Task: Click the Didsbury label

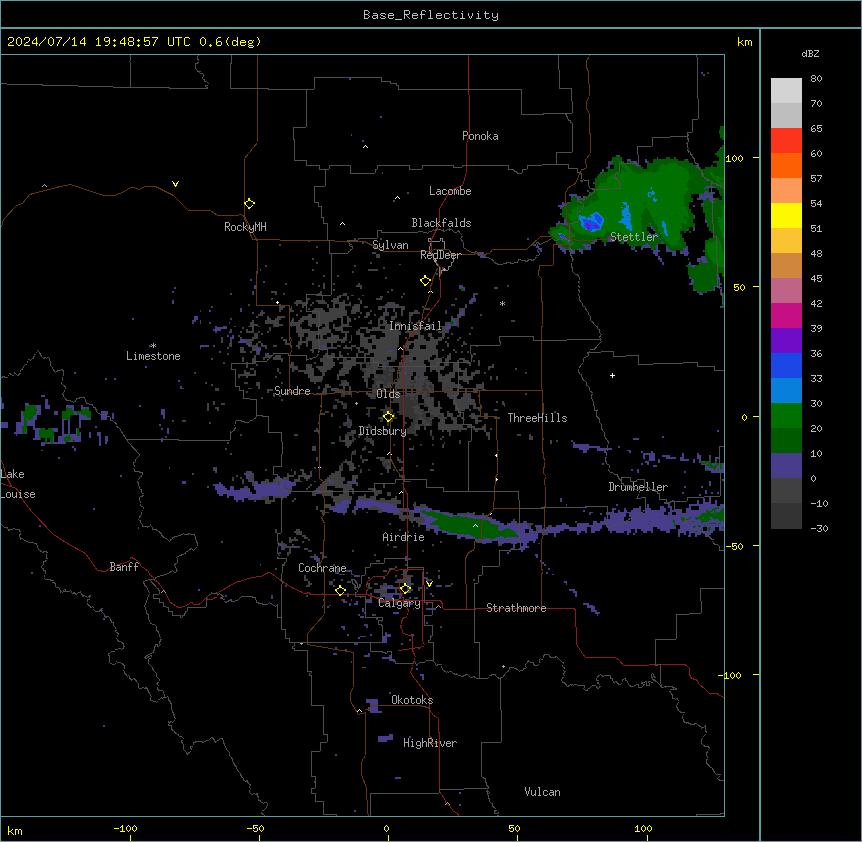Action: (x=382, y=431)
